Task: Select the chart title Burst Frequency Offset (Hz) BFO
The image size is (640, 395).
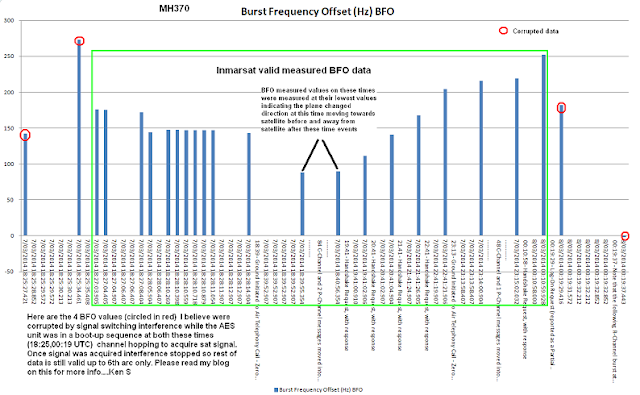Action: pos(318,11)
